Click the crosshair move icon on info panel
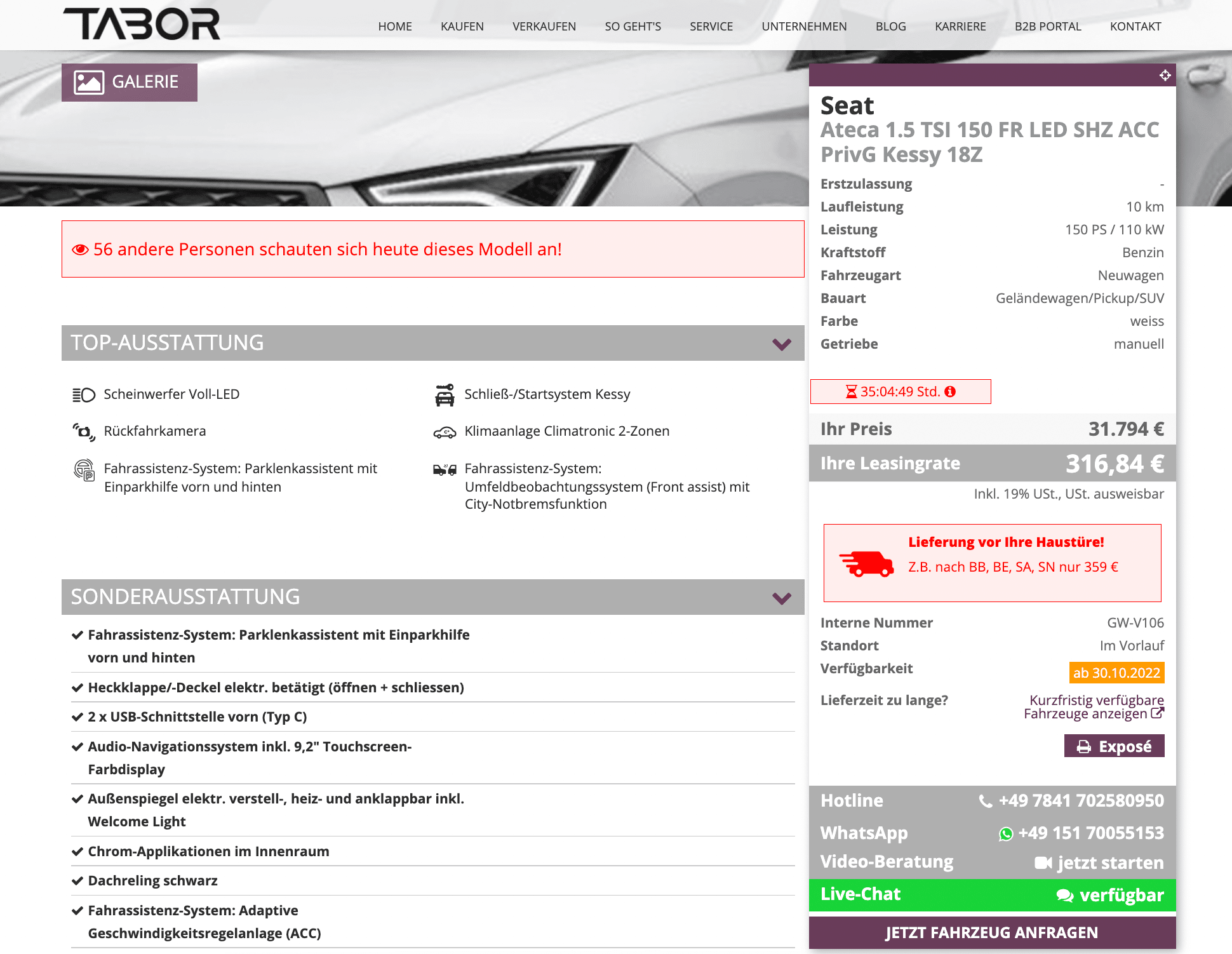This screenshot has height=954, width=1232. coord(1165,76)
